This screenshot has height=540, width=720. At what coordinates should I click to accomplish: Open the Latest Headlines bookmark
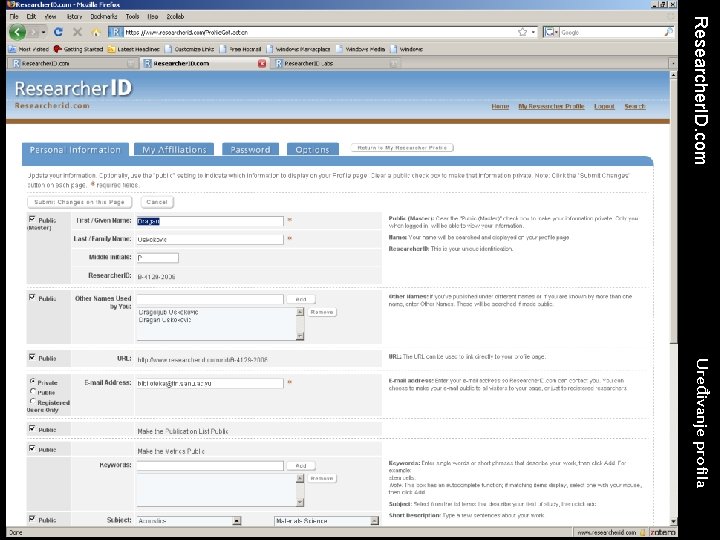point(133,49)
